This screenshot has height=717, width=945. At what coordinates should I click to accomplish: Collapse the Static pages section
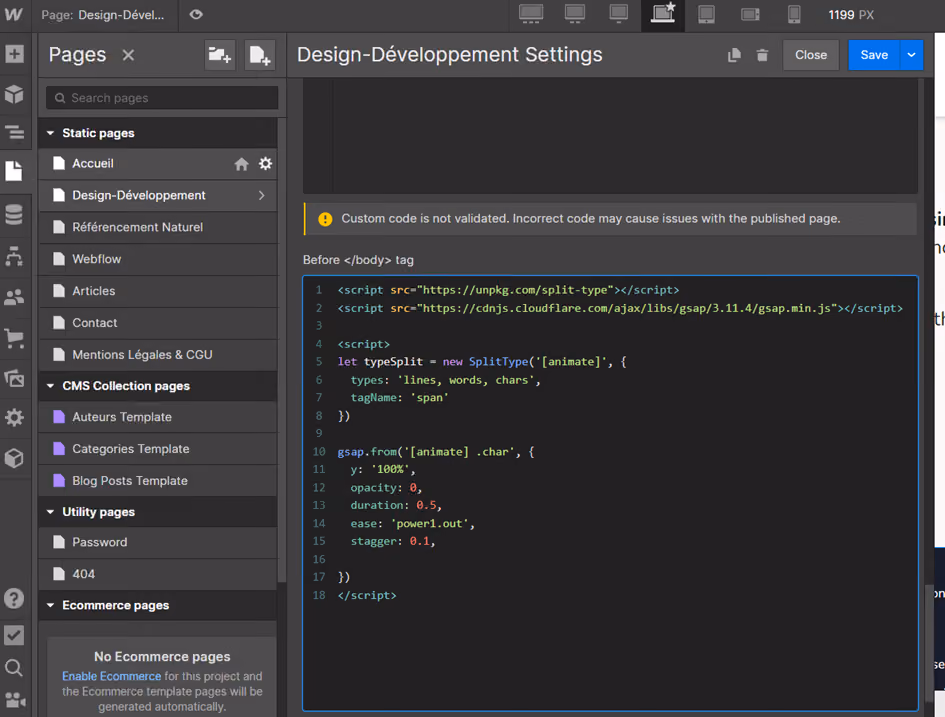click(51, 133)
